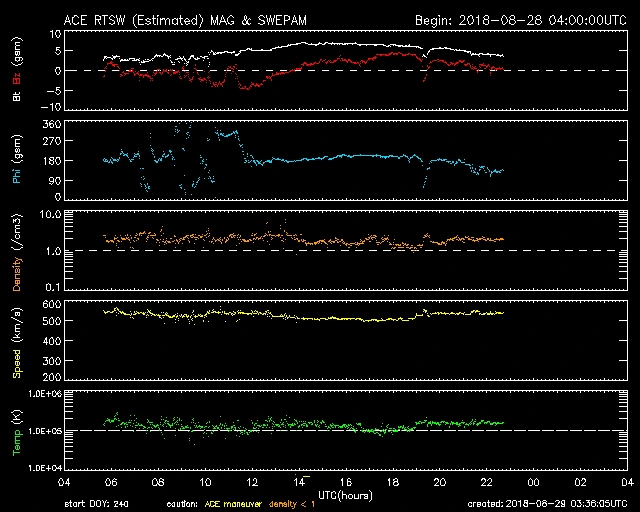Click the -10 tick on the Bt Bz axis
The height and width of the screenshot is (512, 640).
(x=53, y=107)
